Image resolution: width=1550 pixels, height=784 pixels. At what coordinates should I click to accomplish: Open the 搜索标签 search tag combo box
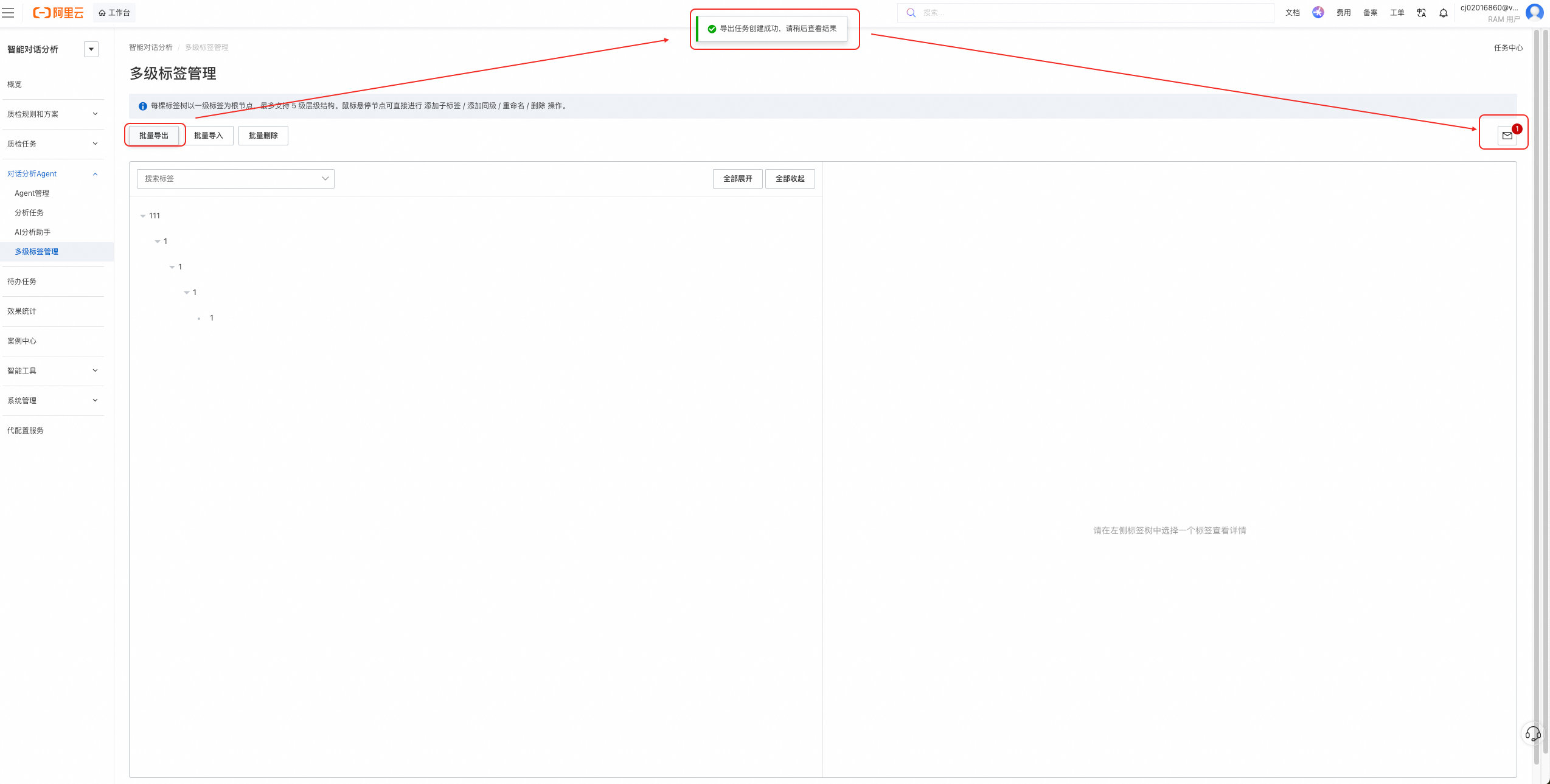pos(235,179)
